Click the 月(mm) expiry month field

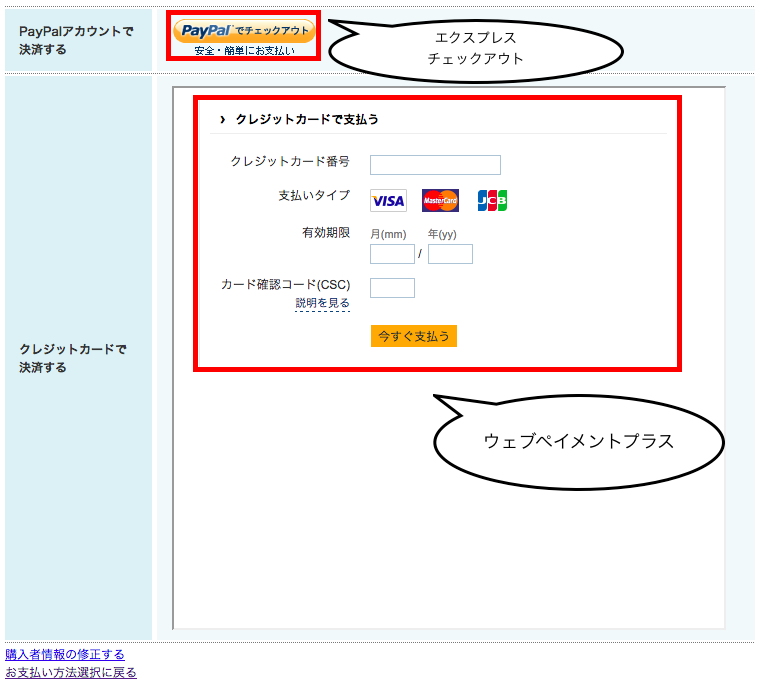(392, 254)
